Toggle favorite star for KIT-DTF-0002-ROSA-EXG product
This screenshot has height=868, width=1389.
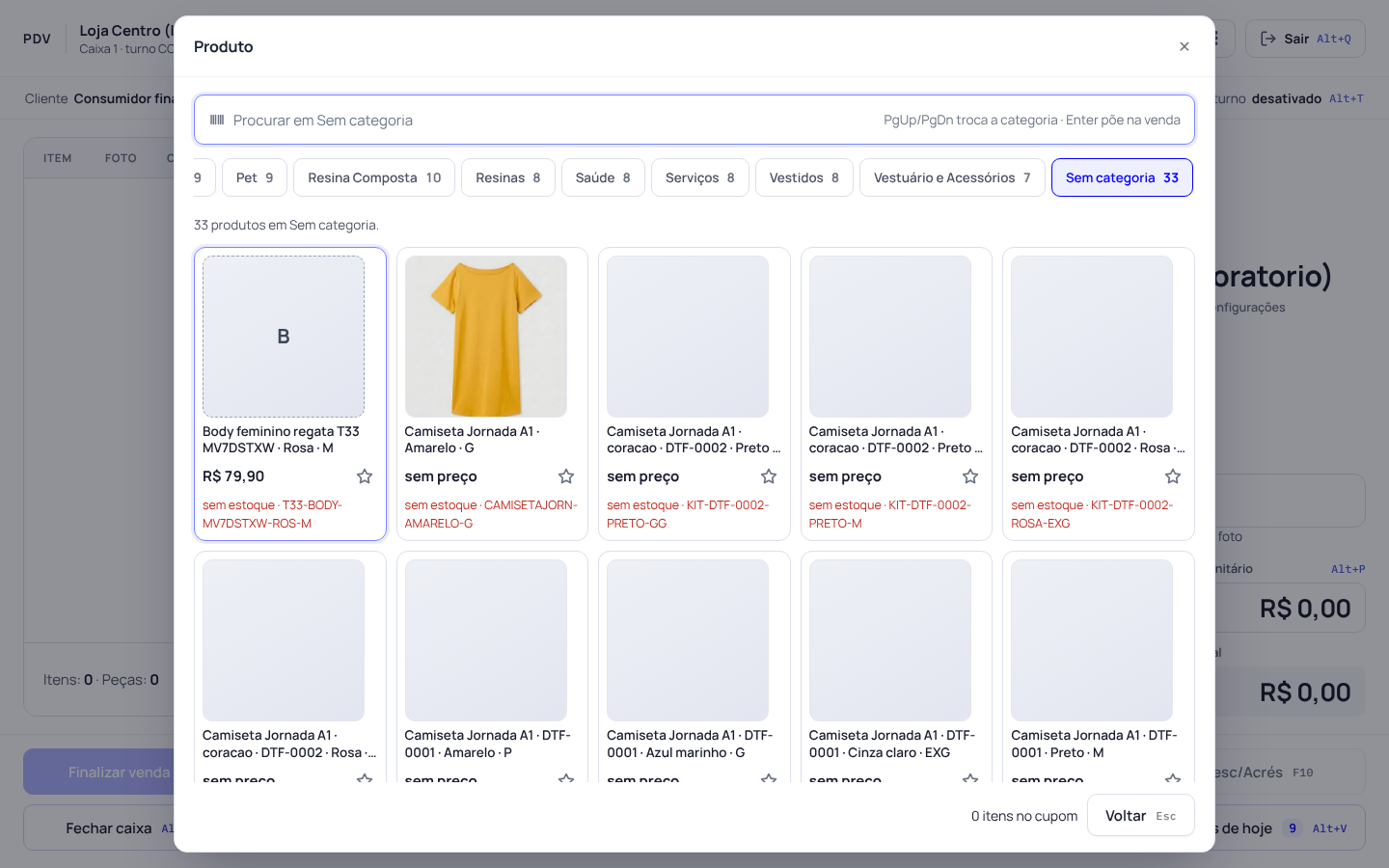(1173, 476)
